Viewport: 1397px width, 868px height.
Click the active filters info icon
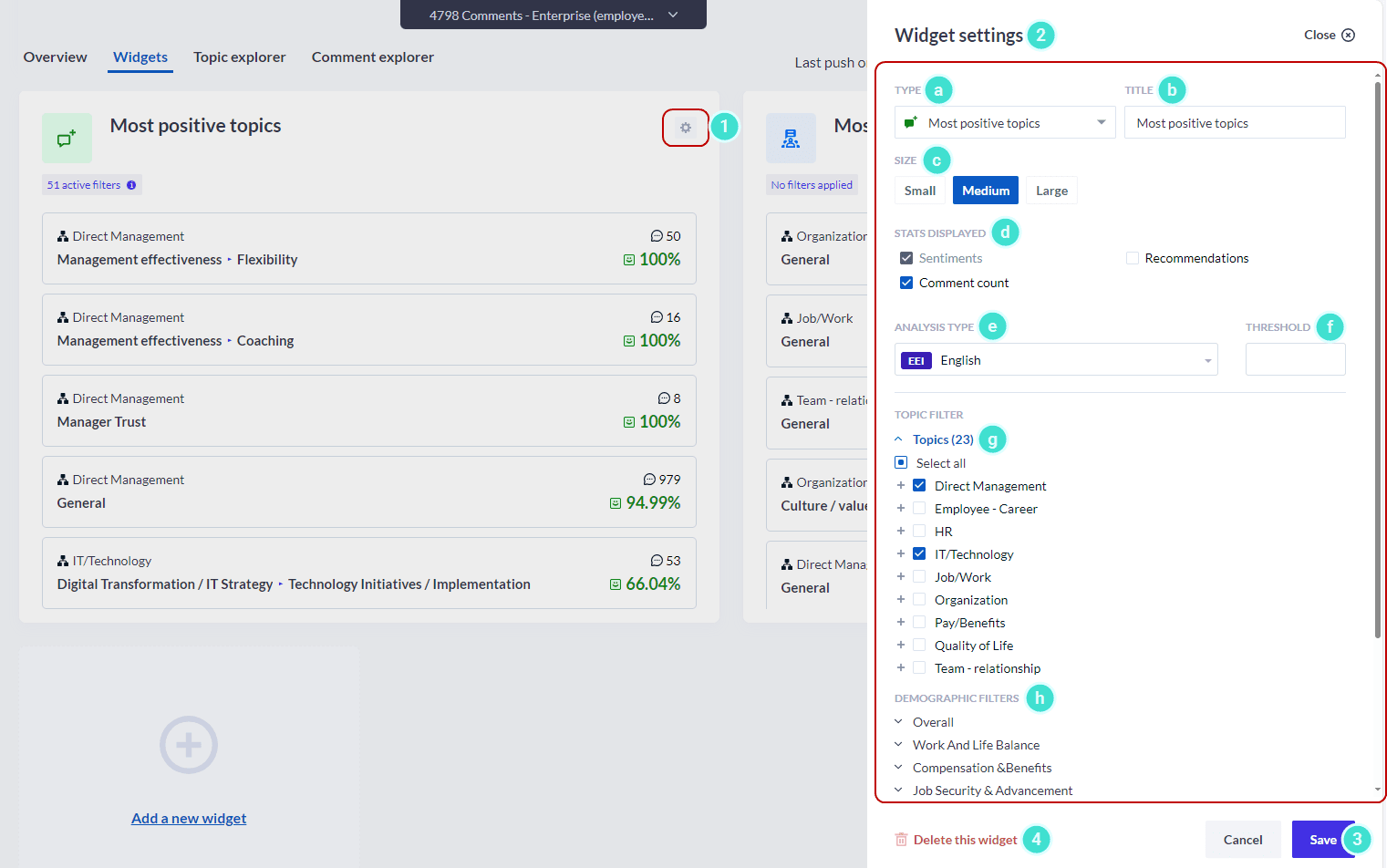[x=131, y=185]
